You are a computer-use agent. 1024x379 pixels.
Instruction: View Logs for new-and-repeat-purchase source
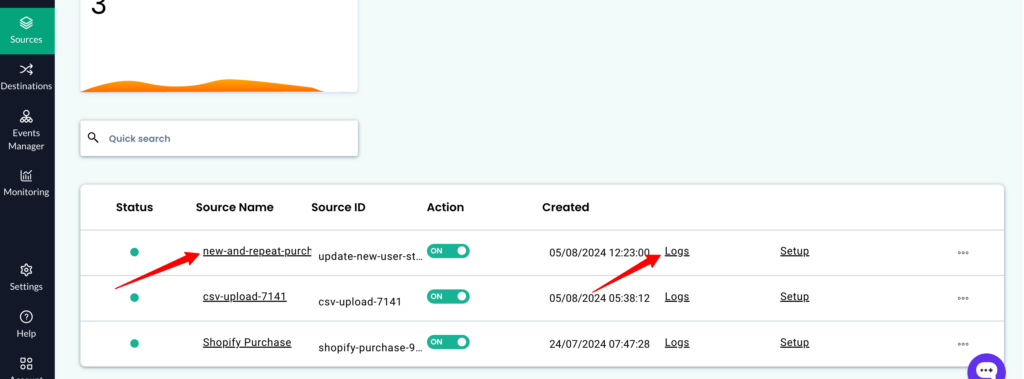tap(677, 251)
